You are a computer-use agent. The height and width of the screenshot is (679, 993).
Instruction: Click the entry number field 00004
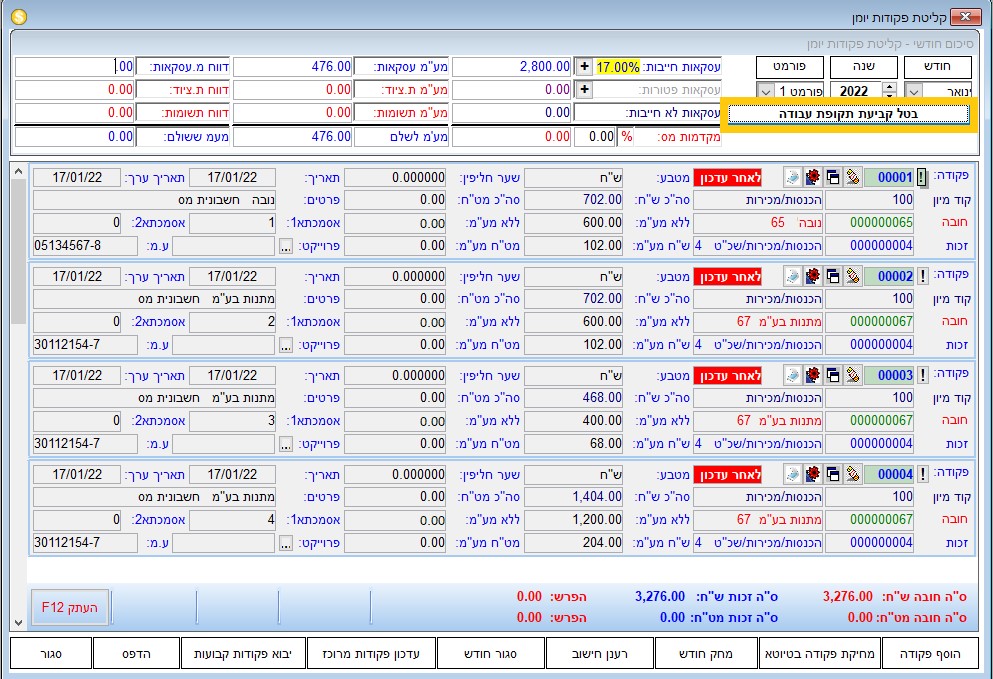tap(889, 474)
